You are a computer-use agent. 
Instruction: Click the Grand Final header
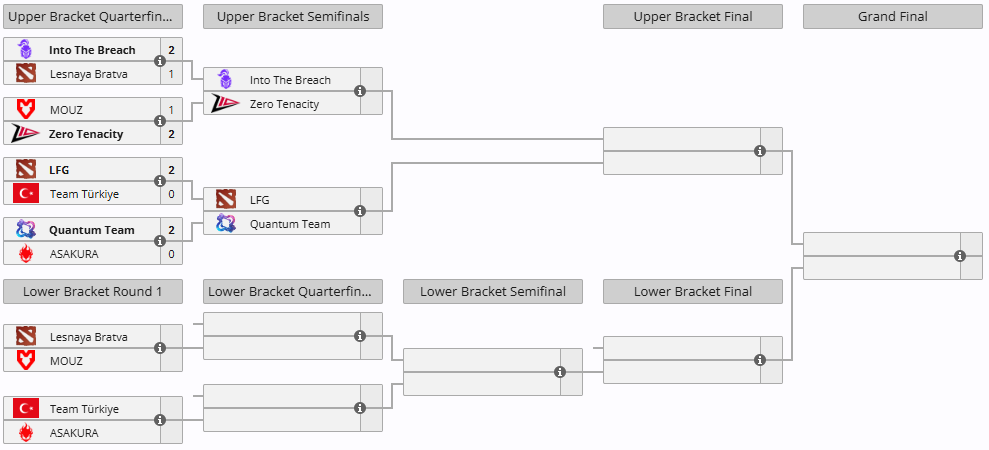pos(892,16)
